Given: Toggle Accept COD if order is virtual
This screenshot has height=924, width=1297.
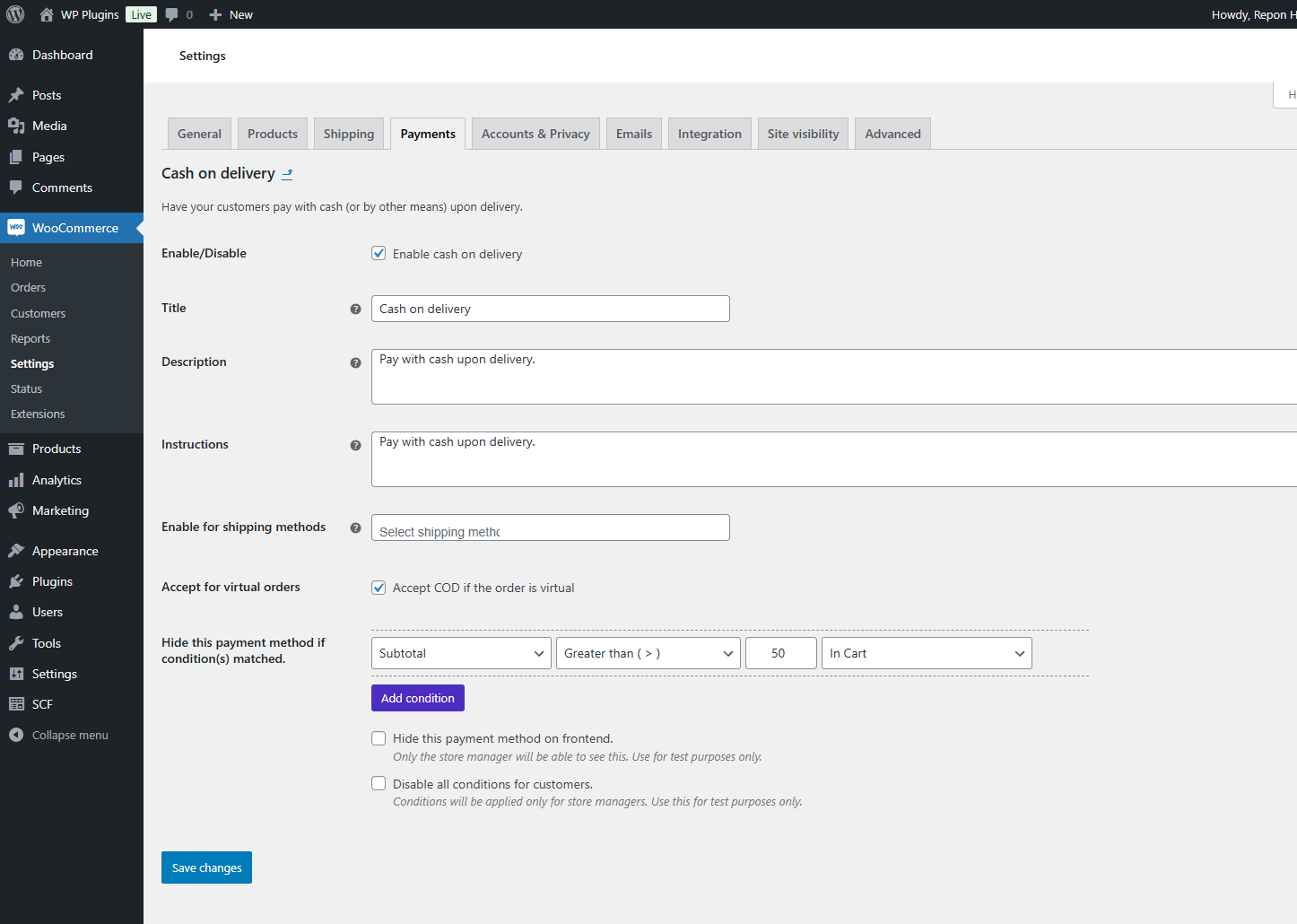Looking at the screenshot, I should pos(379,588).
